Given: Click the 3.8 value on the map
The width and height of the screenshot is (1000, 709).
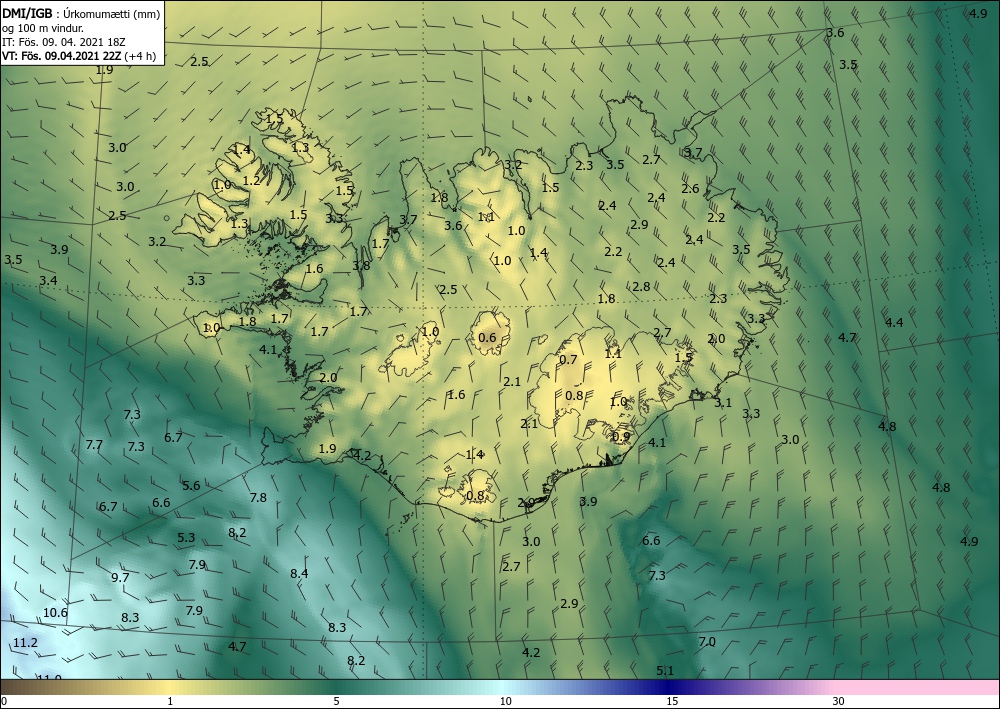Looking at the screenshot, I should point(361,265).
